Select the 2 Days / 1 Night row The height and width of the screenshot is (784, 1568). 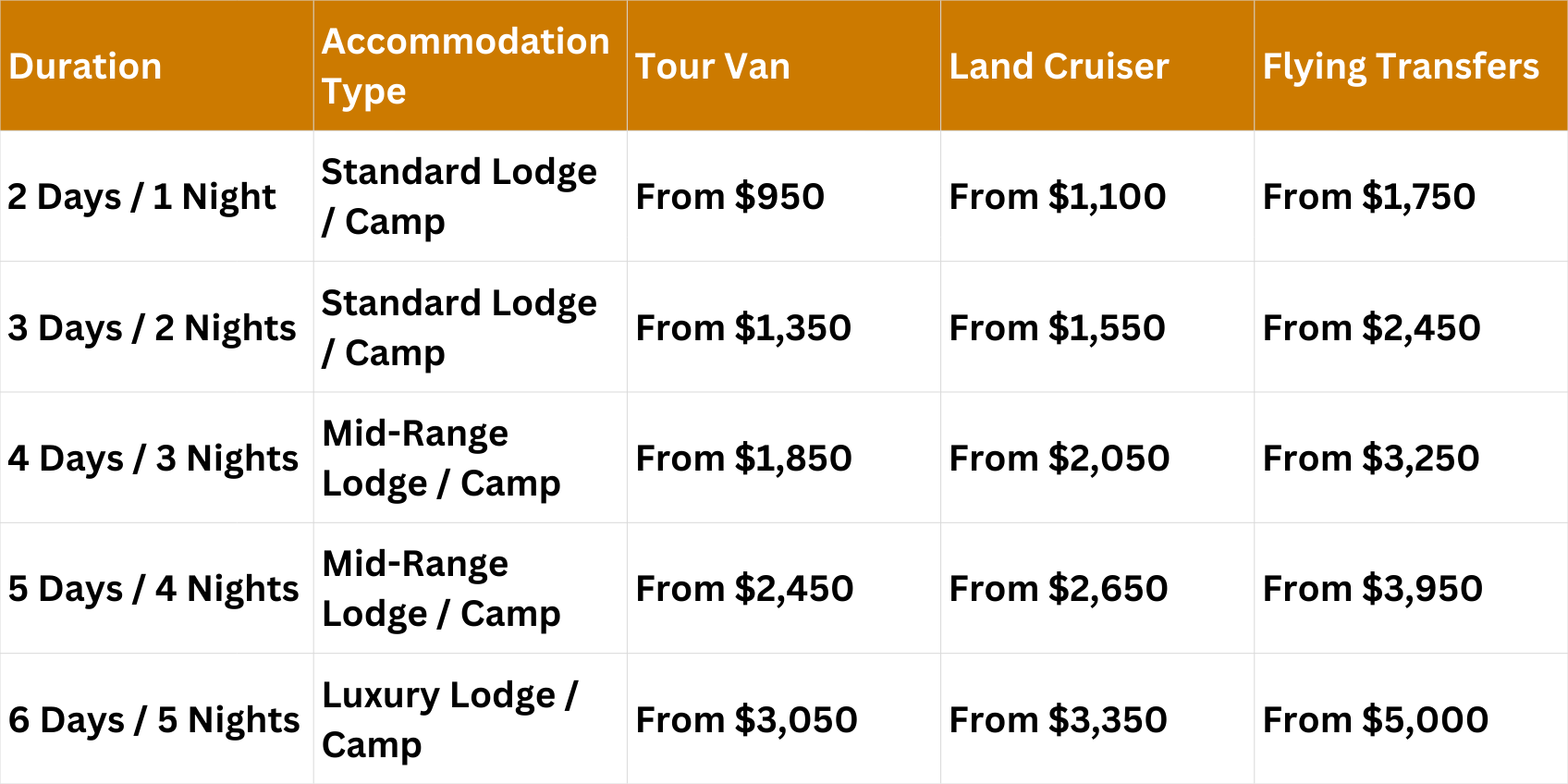coord(141,197)
